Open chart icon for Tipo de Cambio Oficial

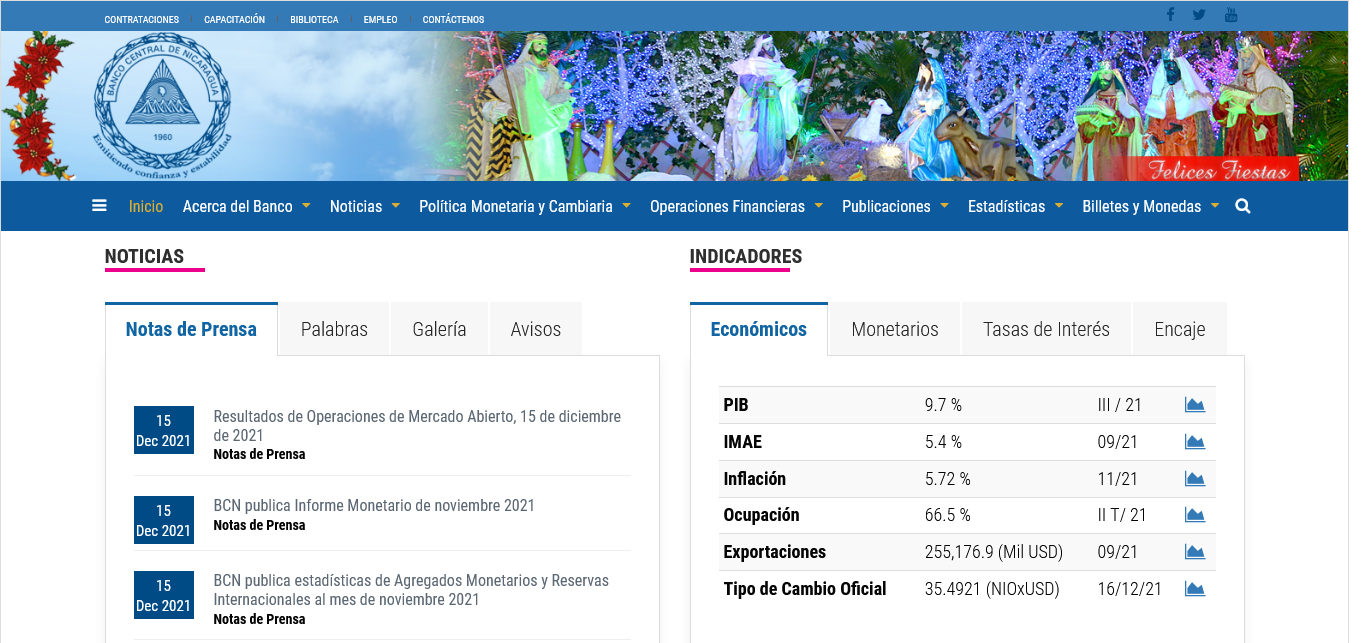(x=1194, y=589)
